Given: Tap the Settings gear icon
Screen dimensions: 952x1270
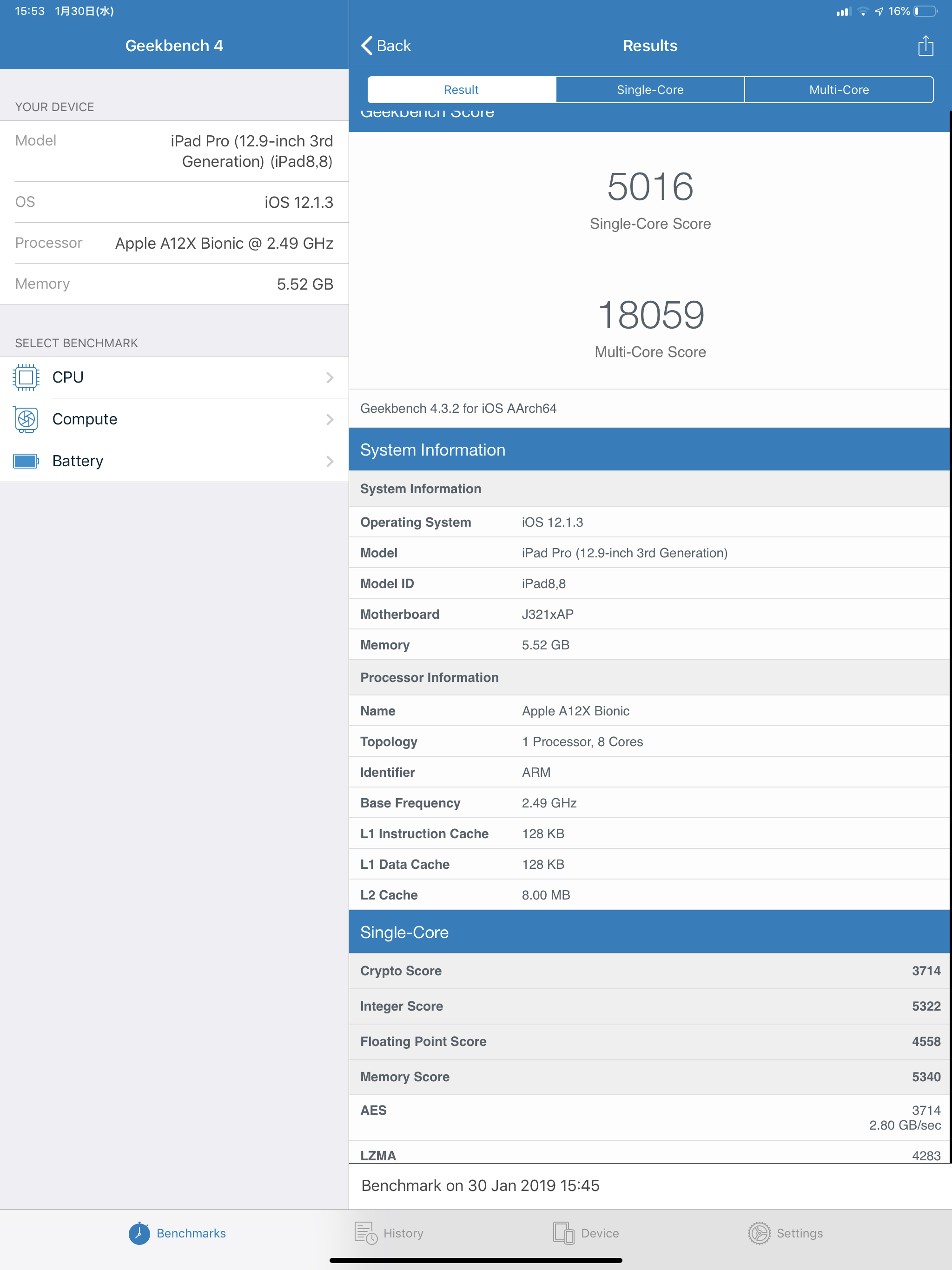Looking at the screenshot, I should [759, 1233].
